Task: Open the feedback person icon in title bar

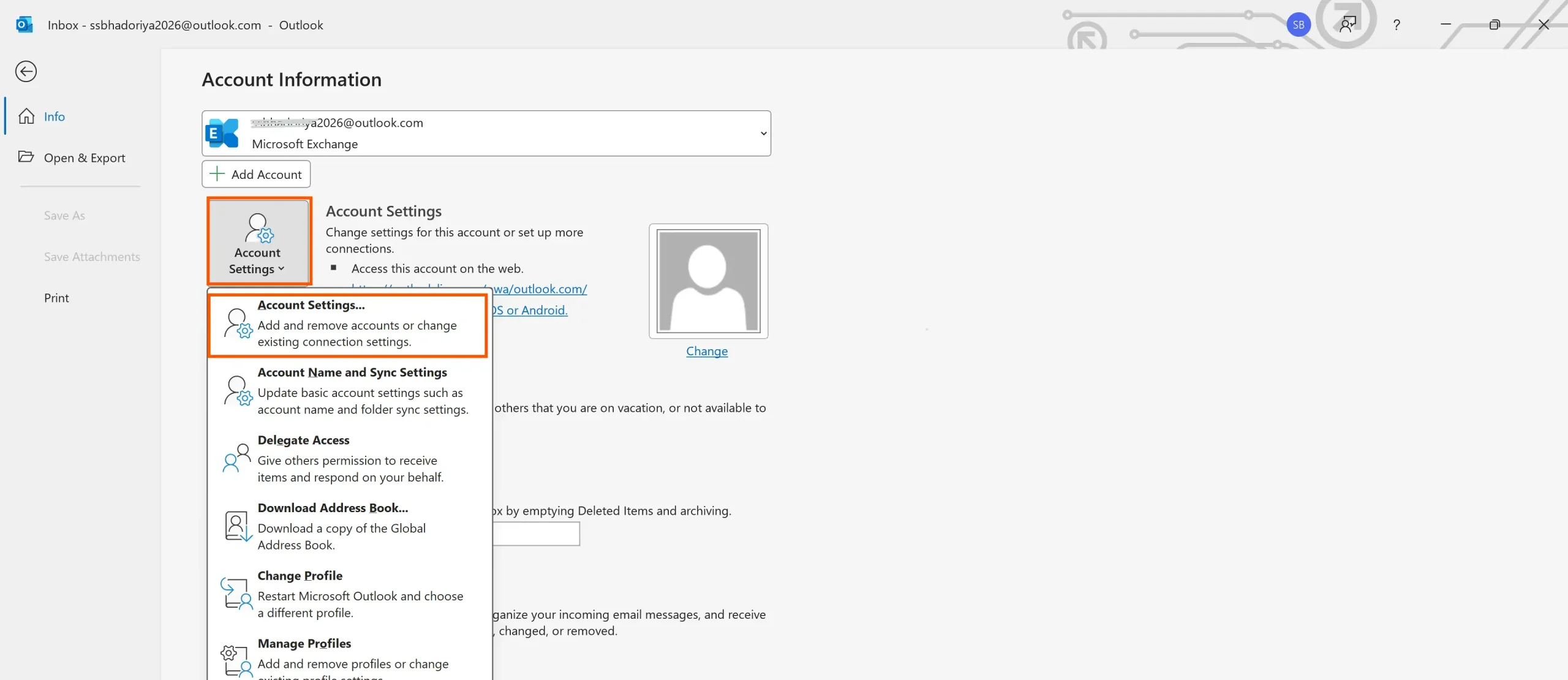Action: click(x=1347, y=25)
